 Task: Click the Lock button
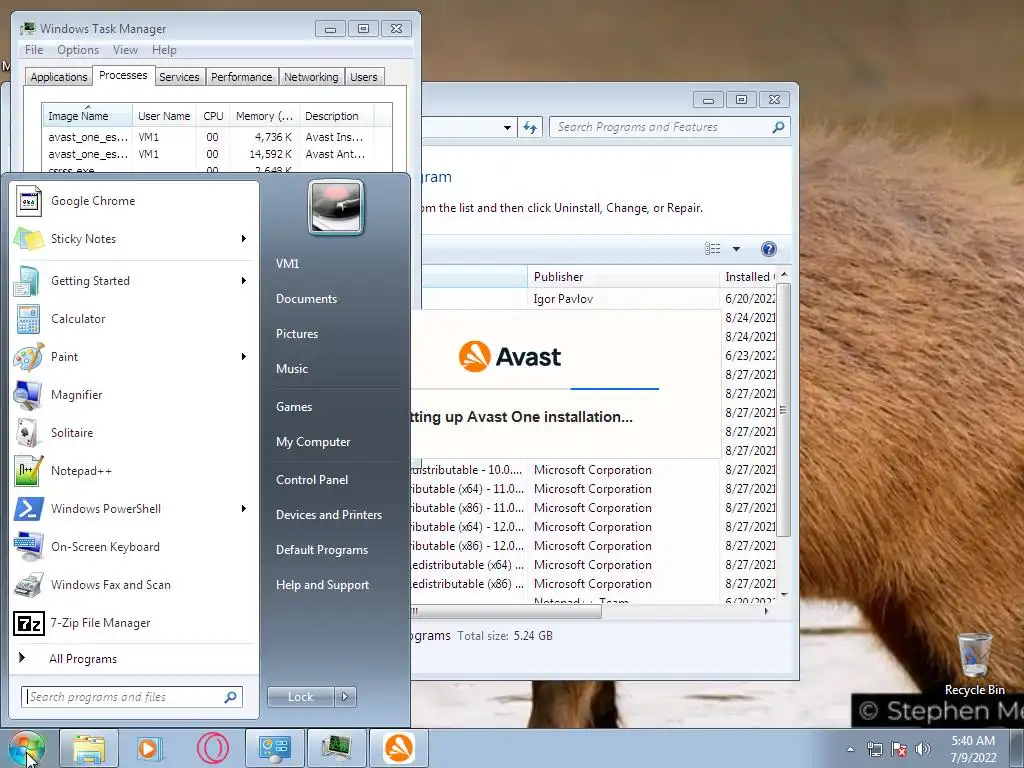coord(300,697)
